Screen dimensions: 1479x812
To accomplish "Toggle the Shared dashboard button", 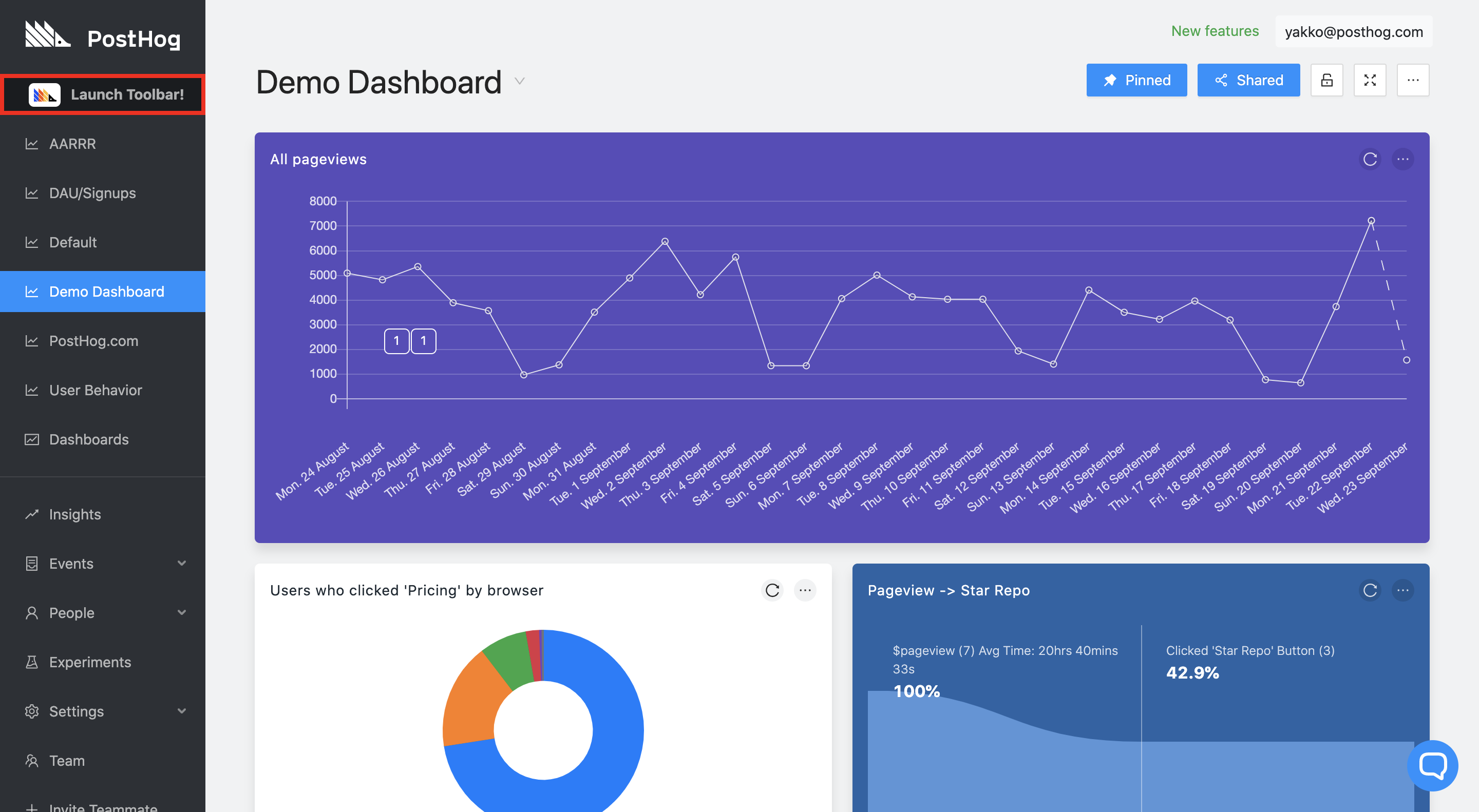I will (x=1248, y=81).
